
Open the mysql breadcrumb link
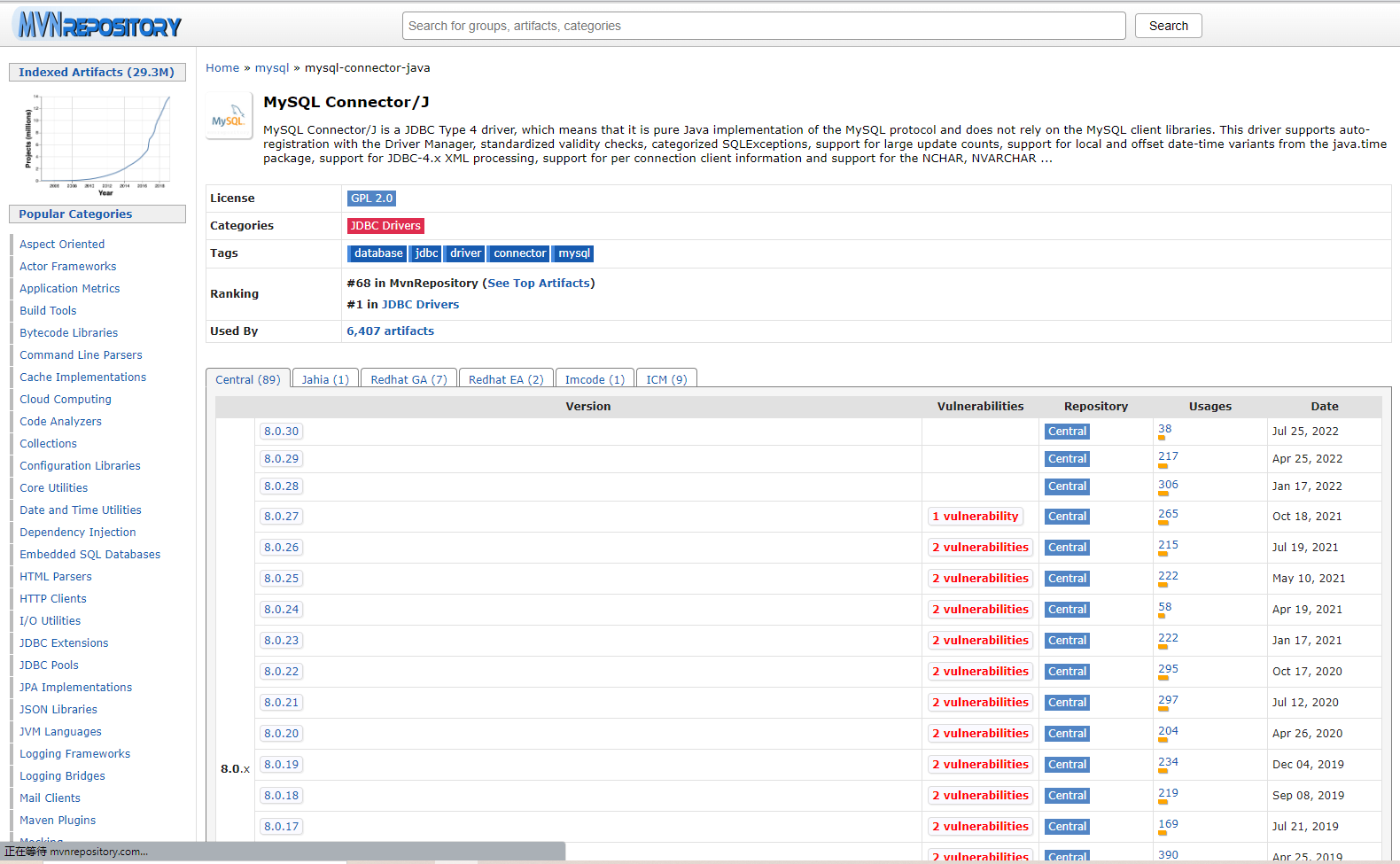(272, 67)
